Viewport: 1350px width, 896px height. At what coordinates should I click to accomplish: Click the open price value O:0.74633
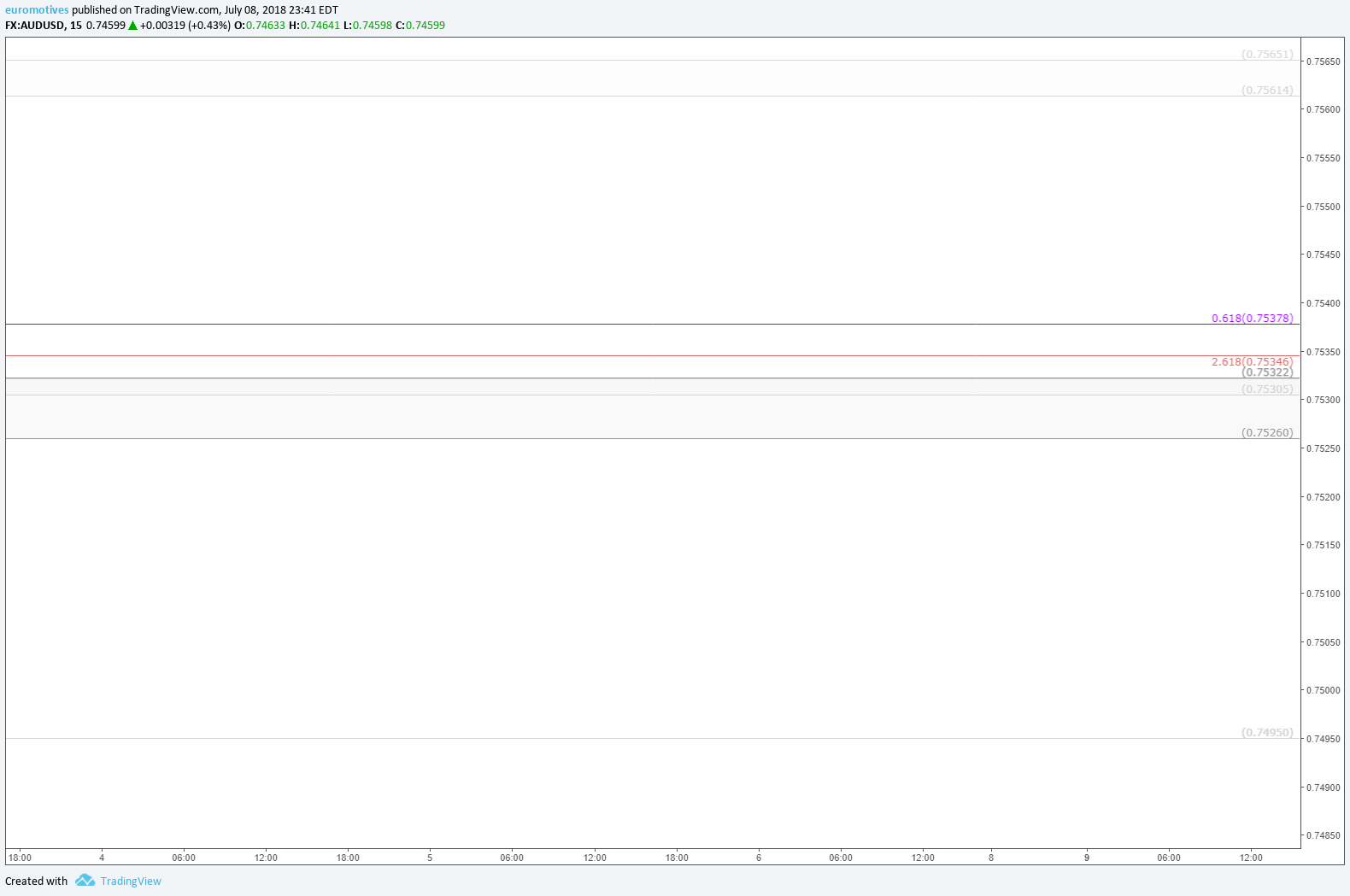[x=260, y=26]
